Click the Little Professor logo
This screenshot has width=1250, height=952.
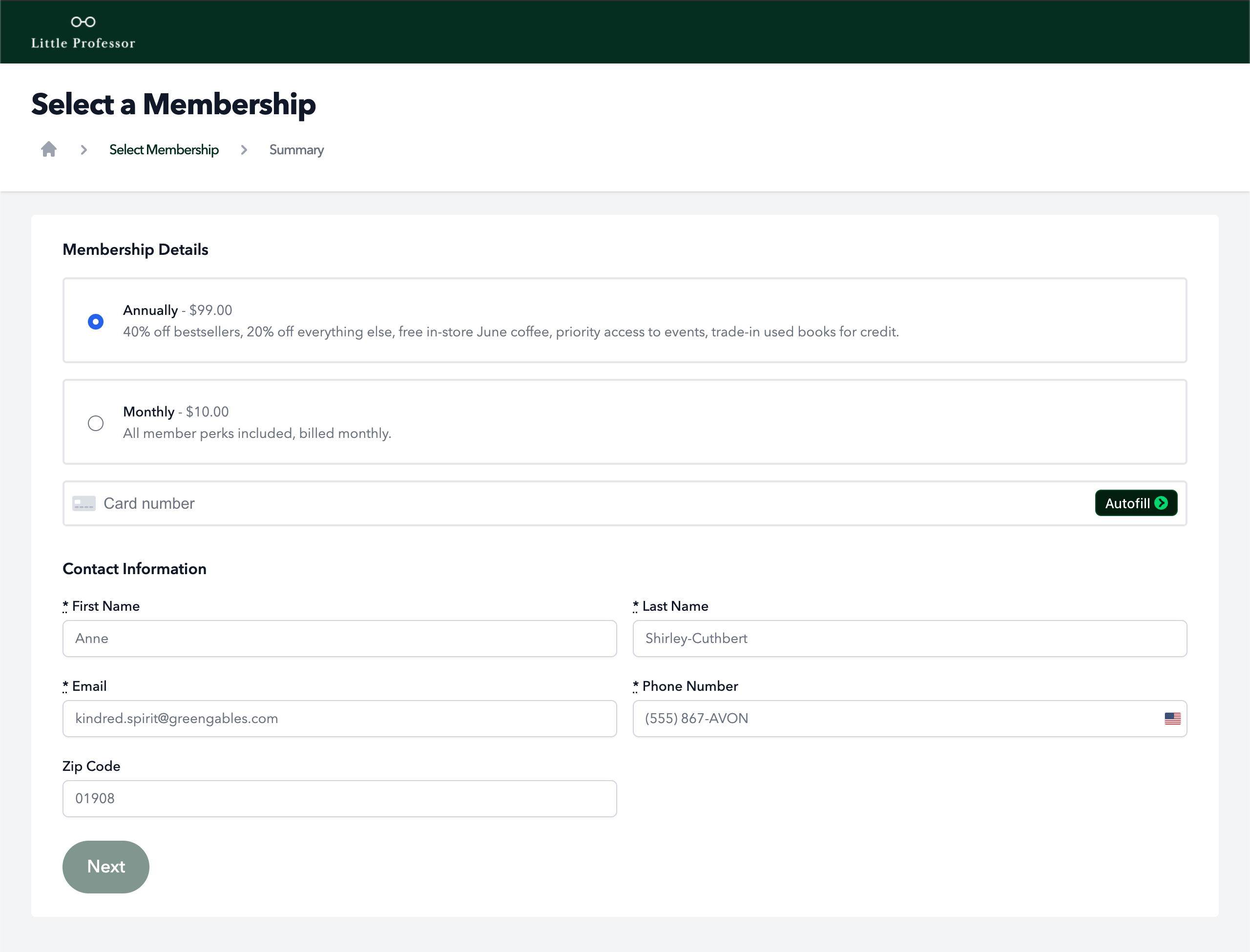[x=83, y=32]
